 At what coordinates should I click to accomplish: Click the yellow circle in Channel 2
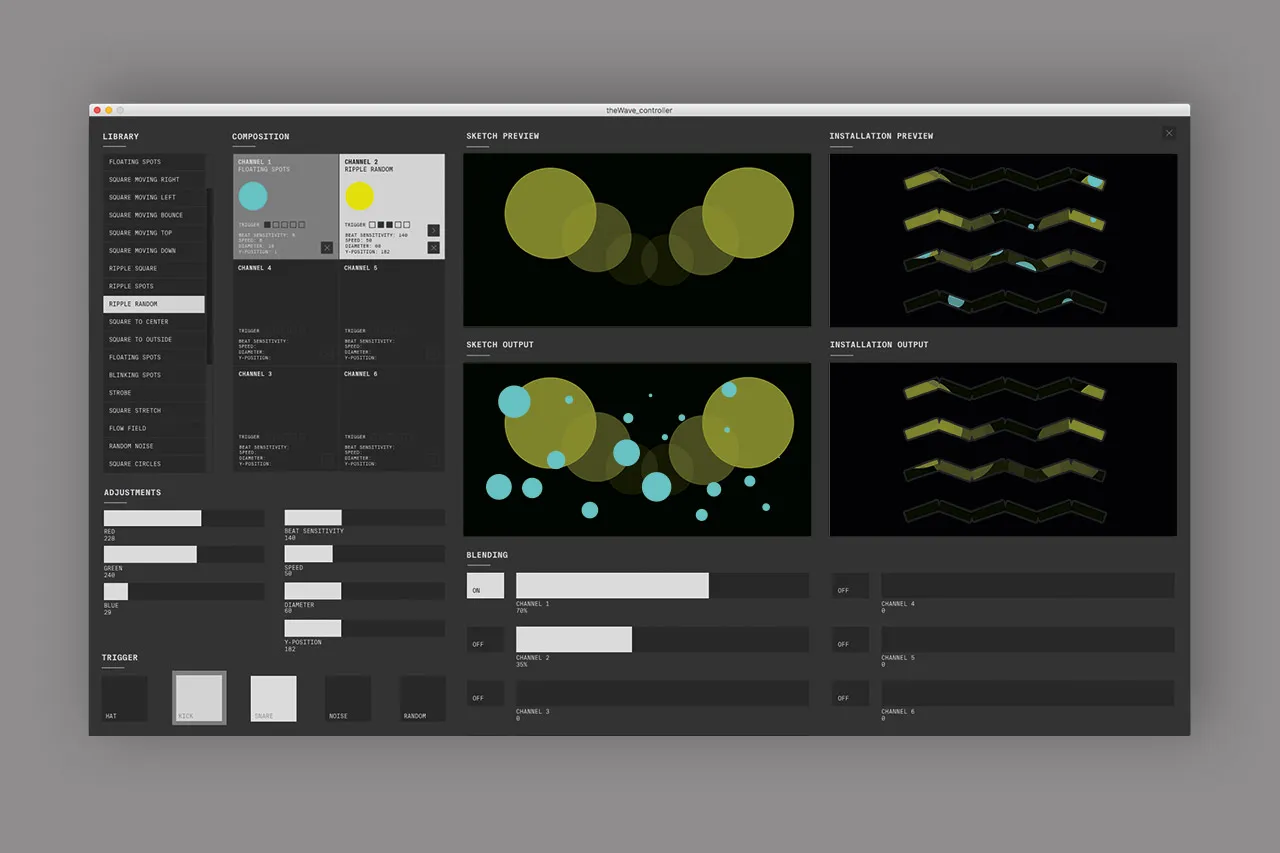point(359,196)
